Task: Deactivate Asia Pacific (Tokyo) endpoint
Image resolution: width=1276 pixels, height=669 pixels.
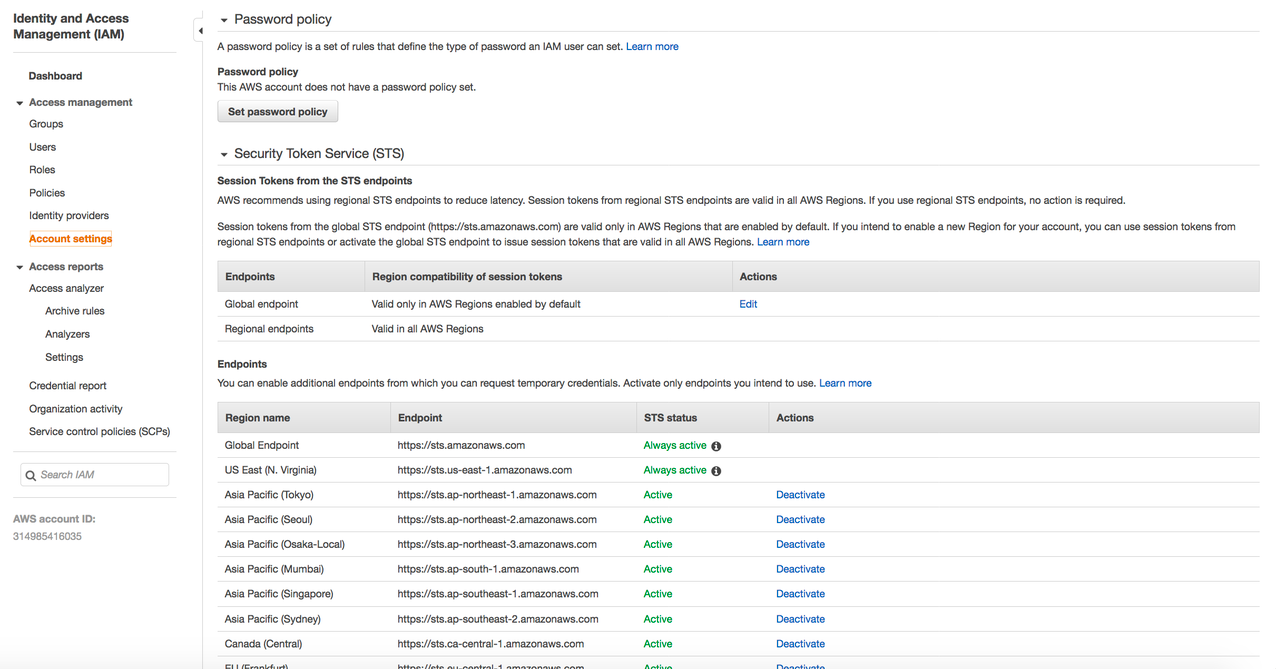Action: coord(800,495)
